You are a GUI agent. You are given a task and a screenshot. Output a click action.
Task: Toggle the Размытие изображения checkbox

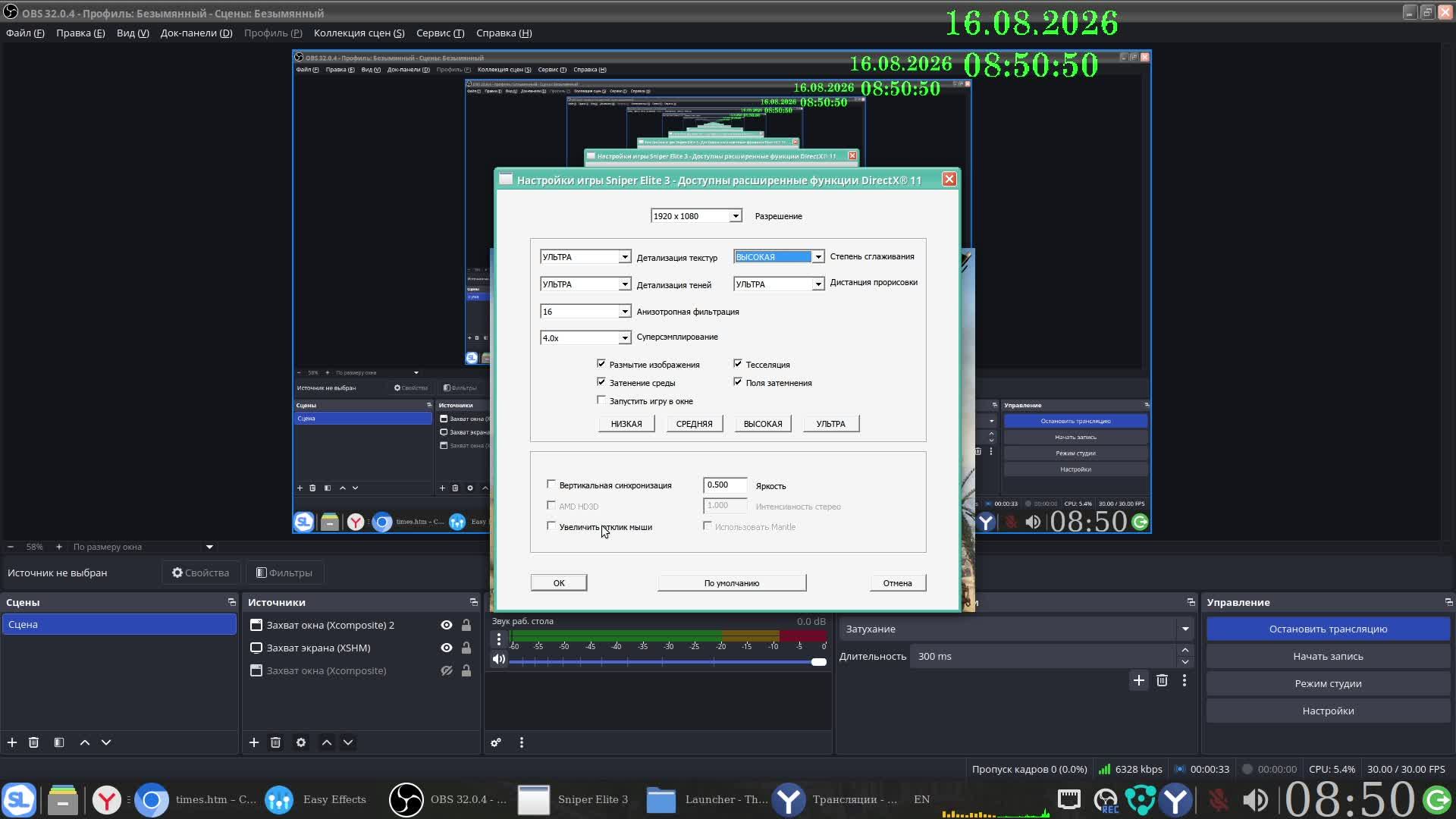pos(601,364)
